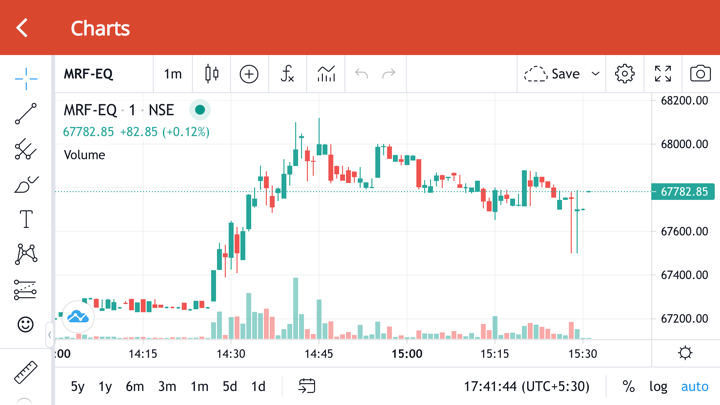720x405 pixels.
Task: Click the blue cloud logo on chart
Action: click(78, 317)
